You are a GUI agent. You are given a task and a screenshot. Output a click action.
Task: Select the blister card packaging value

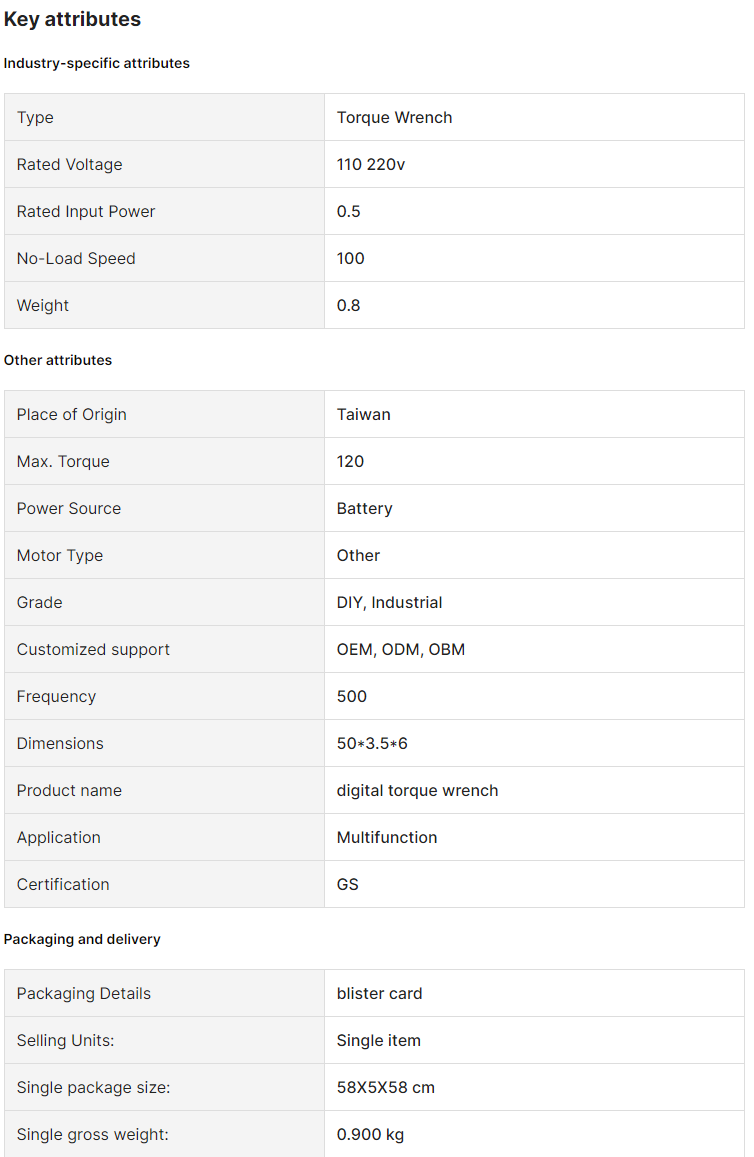[379, 993]
